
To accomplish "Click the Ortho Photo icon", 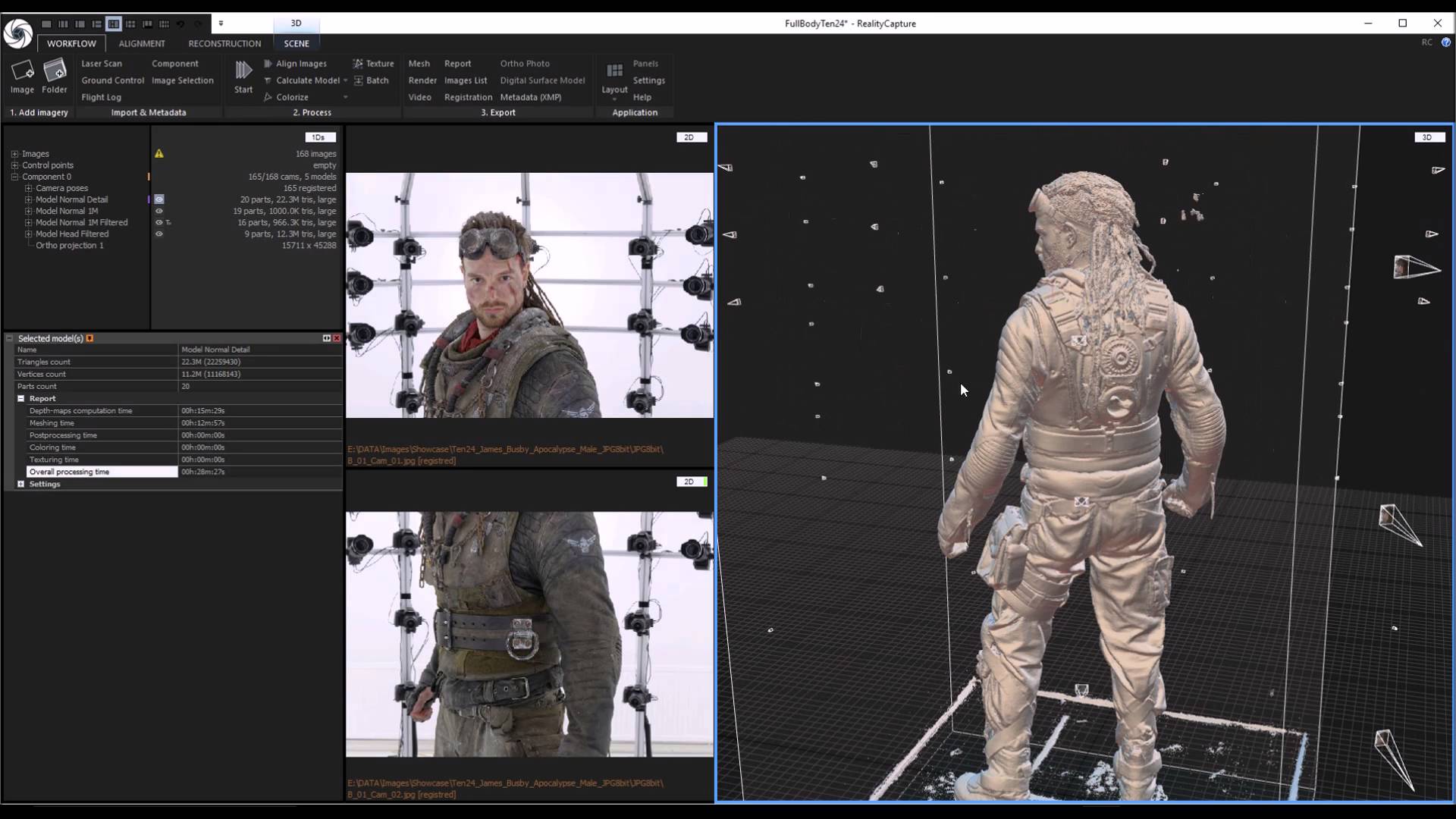I will point(524,63).
